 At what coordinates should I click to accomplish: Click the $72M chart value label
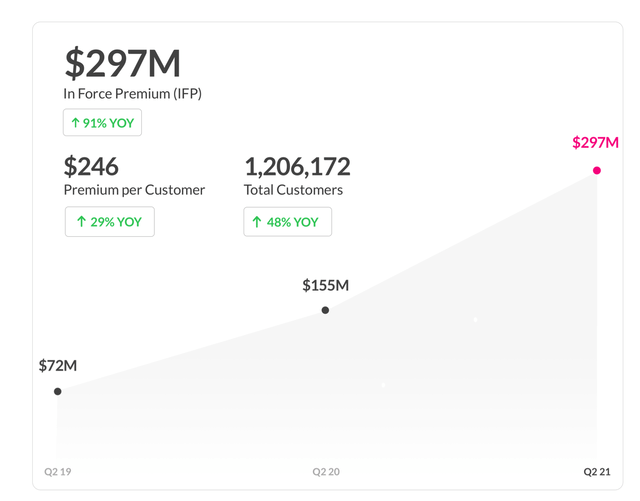[x=58, y=366]
